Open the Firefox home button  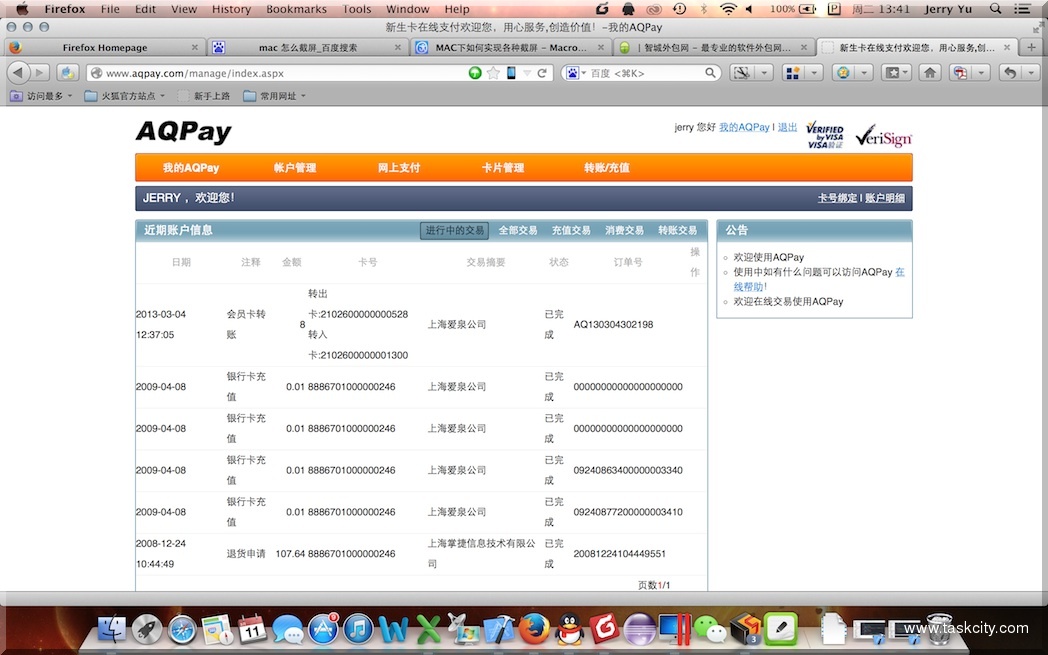930,72
